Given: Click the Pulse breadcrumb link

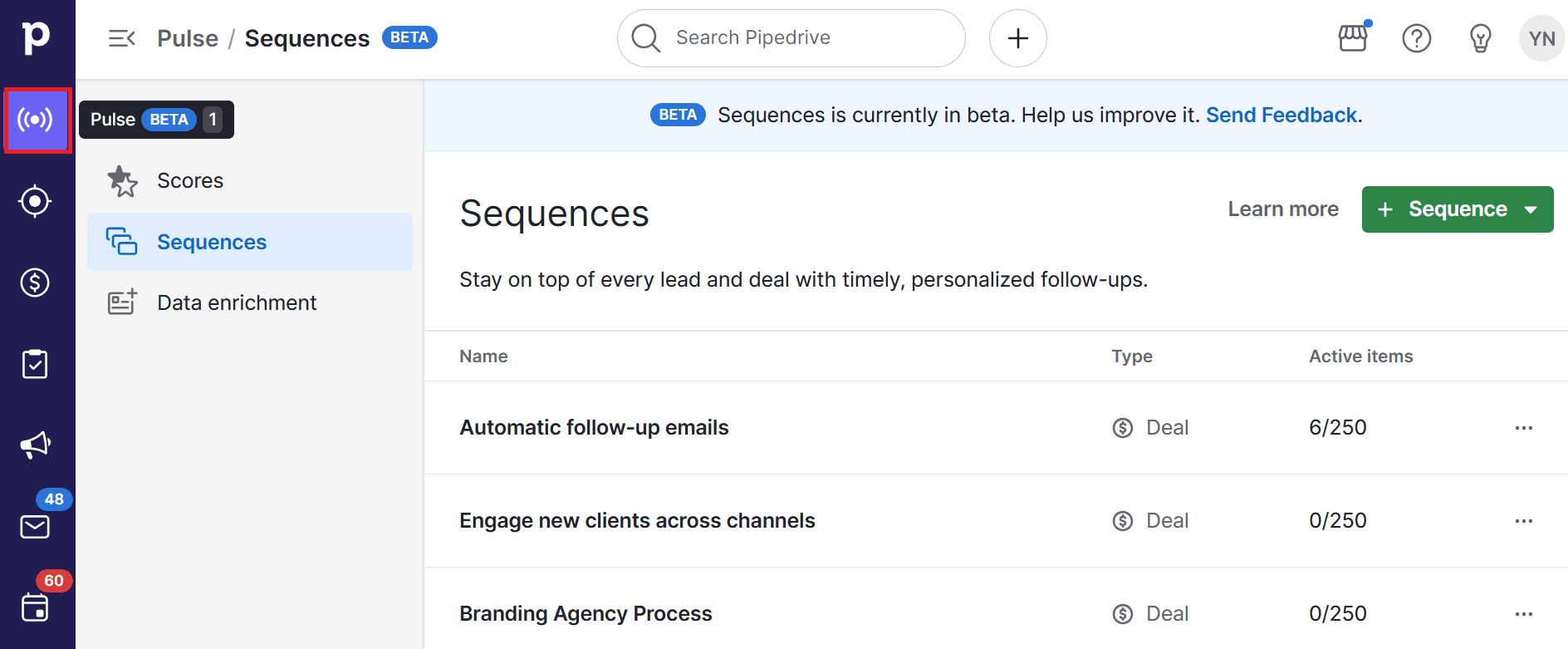Looking at the screenshot, I should click(x=188, y=38).
